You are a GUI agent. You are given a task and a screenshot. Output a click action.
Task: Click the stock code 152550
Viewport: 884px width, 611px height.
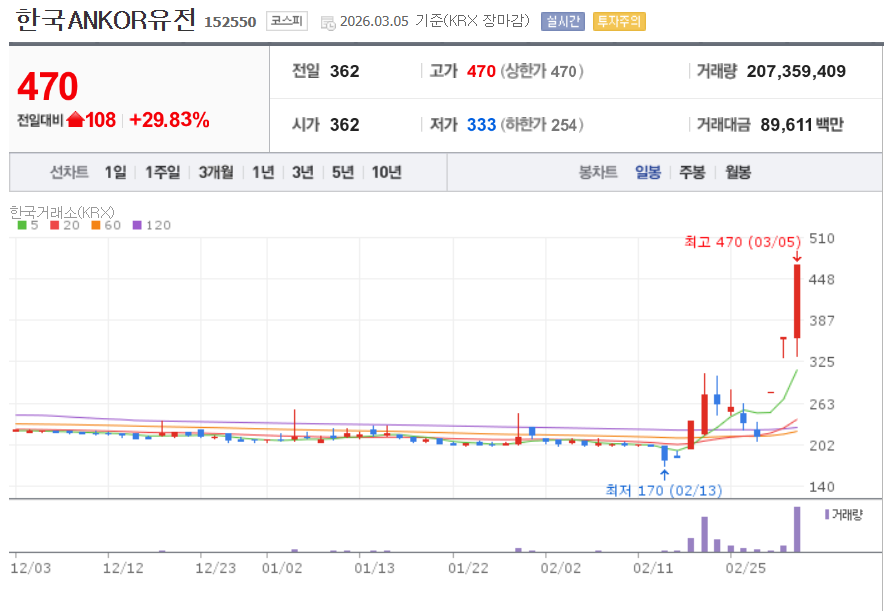tap(230, 22)
